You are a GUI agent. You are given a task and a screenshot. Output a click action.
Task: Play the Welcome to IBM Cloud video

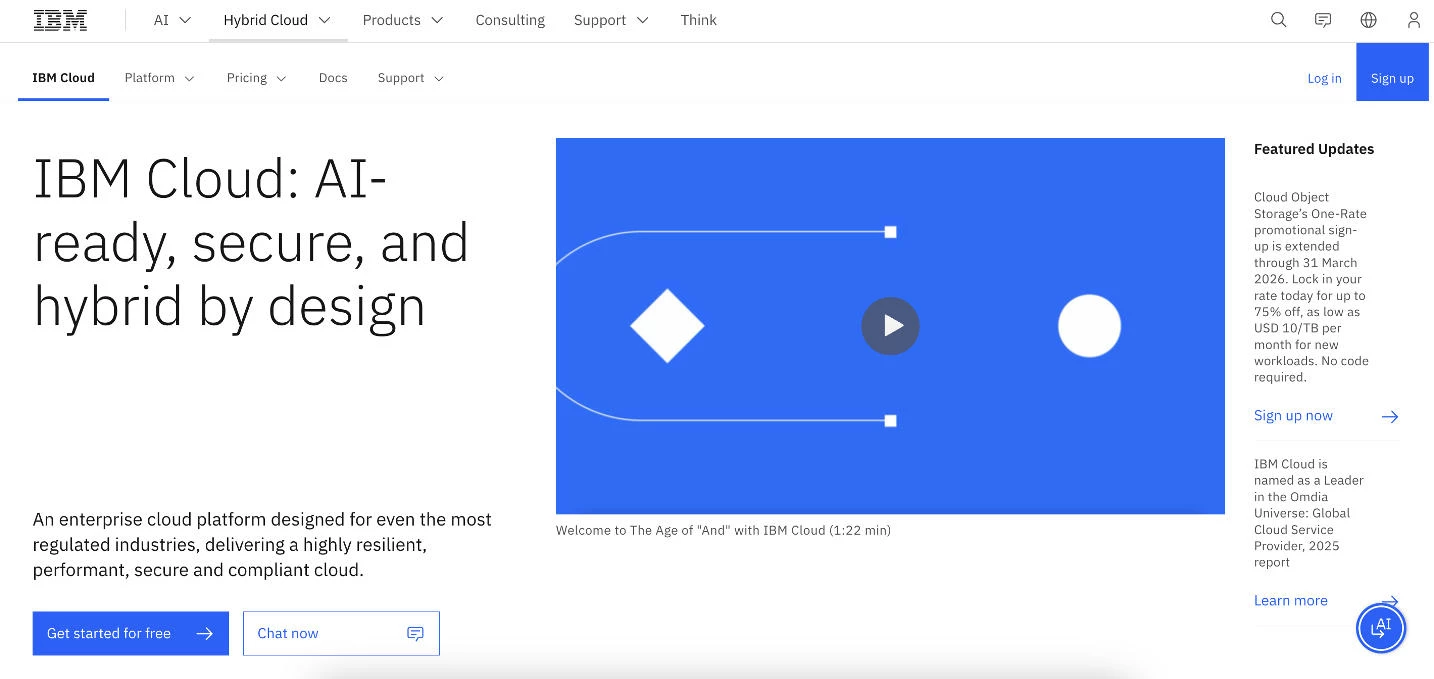point(890,326)
